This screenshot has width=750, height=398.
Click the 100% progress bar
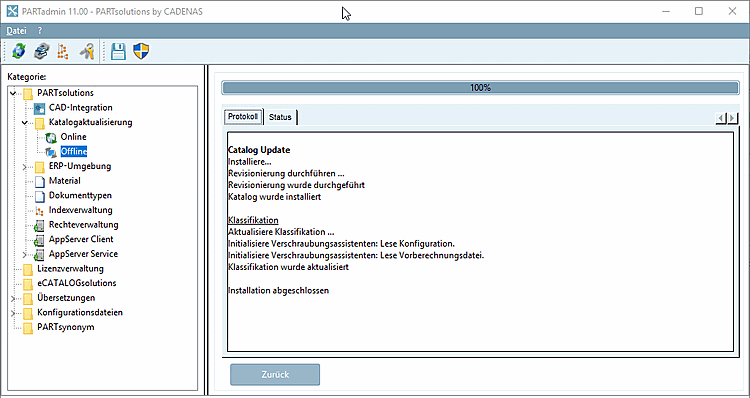click(480, 88)
